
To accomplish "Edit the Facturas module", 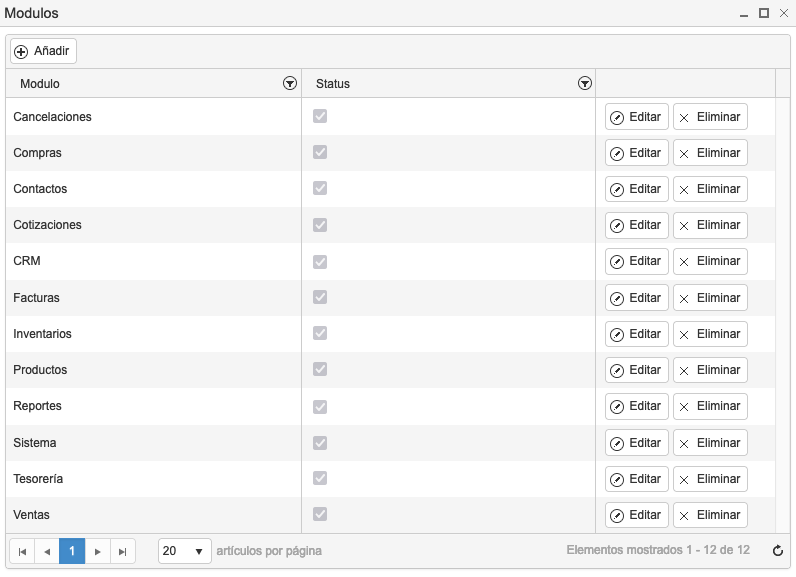I will coord(637,298).
